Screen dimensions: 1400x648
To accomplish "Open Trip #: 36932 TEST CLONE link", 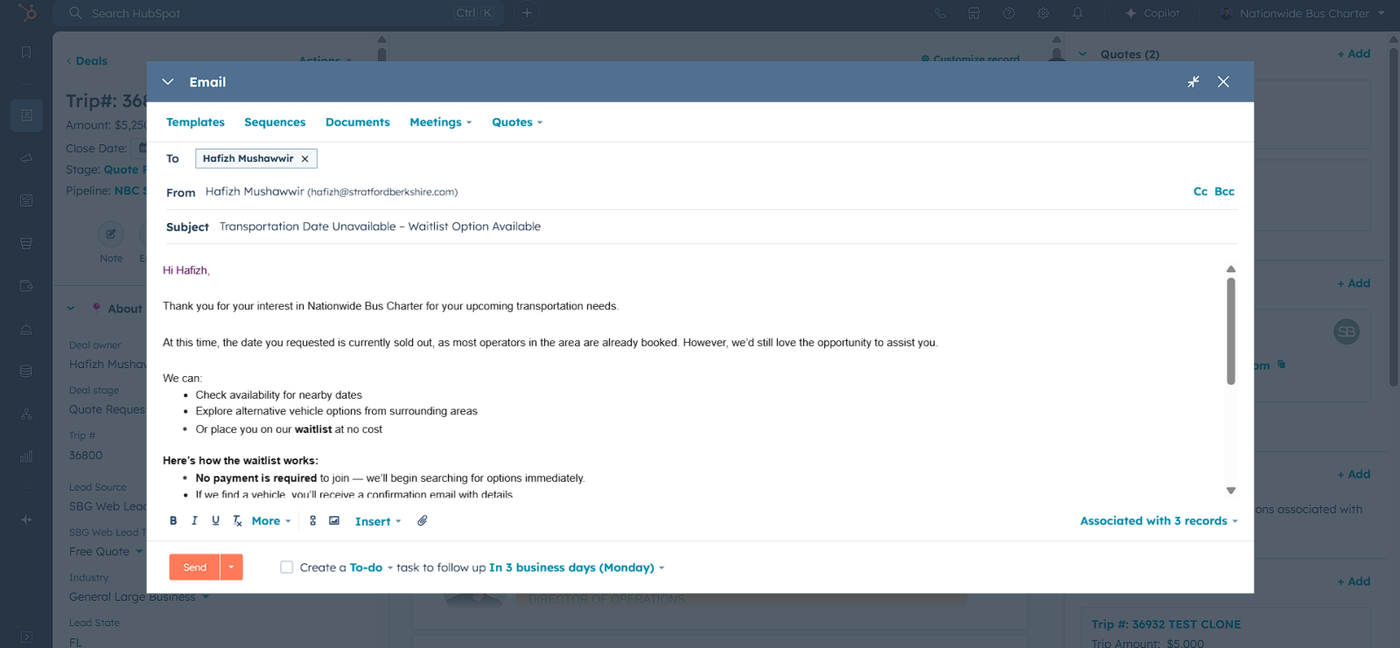I will (x=1166, y=624).
